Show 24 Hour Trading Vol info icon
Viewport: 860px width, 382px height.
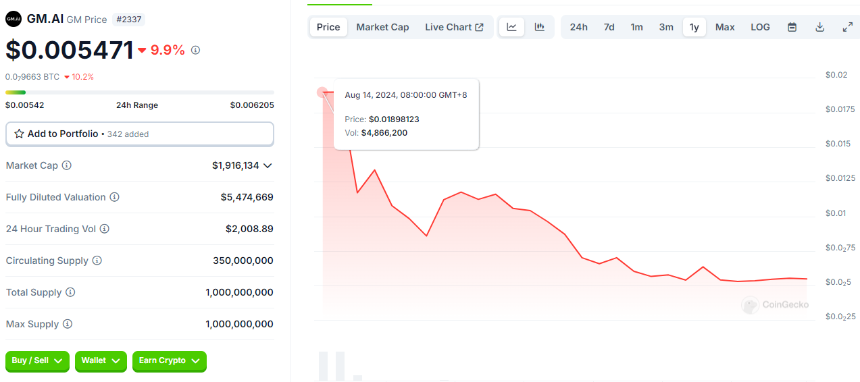point(104,229)
